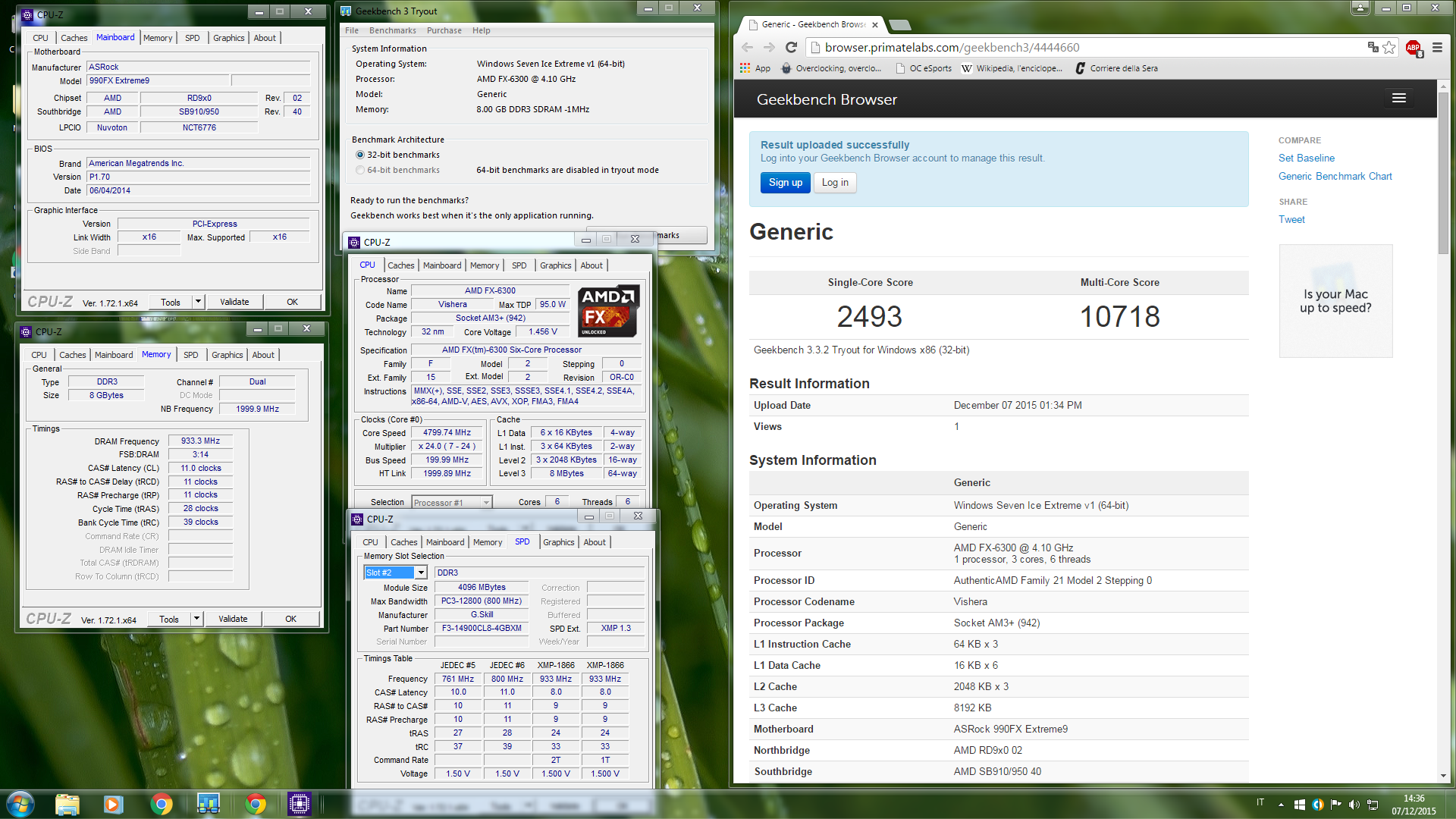Bookmark this page with the star icon
1456x819 pixels.
[1389, 47]
